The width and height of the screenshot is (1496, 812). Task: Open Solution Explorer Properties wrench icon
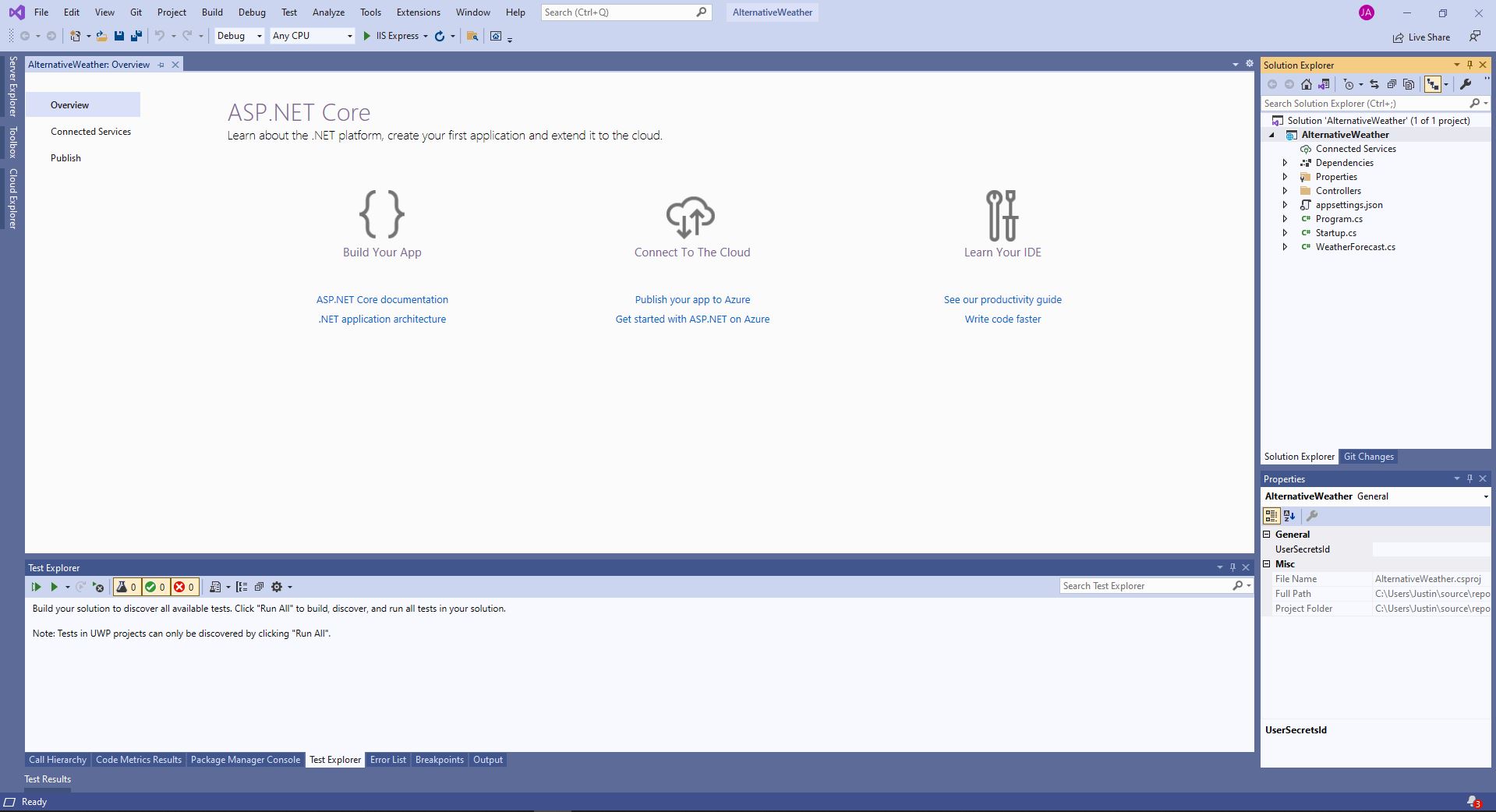(1466, 84)
